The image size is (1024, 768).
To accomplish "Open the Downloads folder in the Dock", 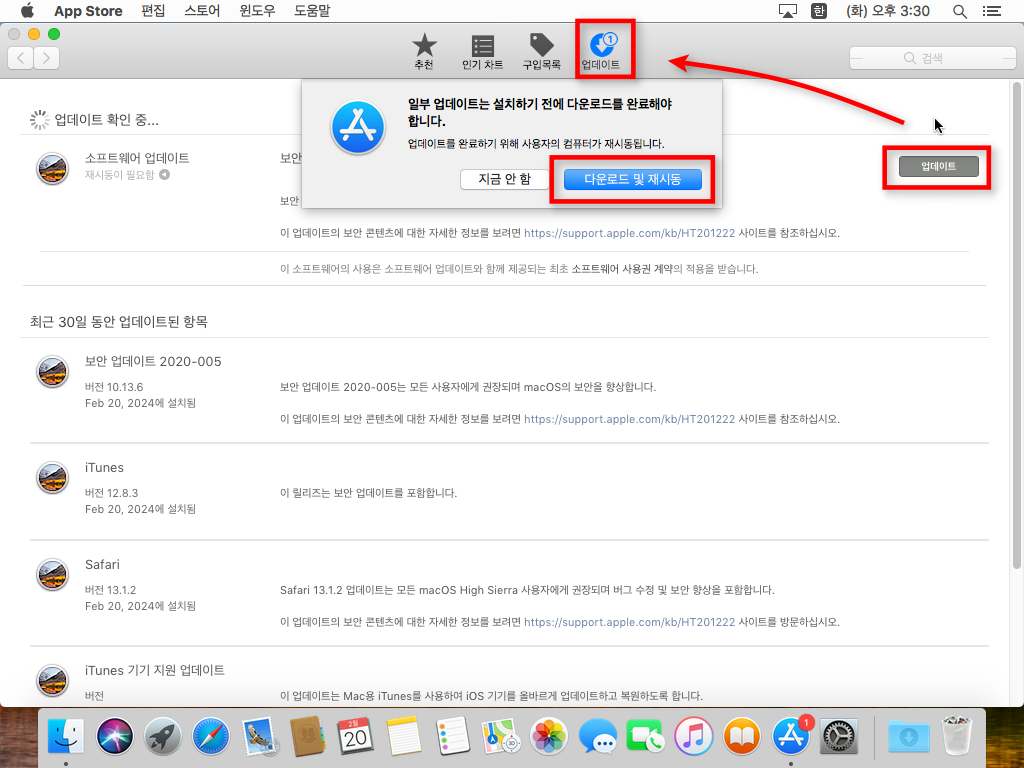I will pos(909,735).
